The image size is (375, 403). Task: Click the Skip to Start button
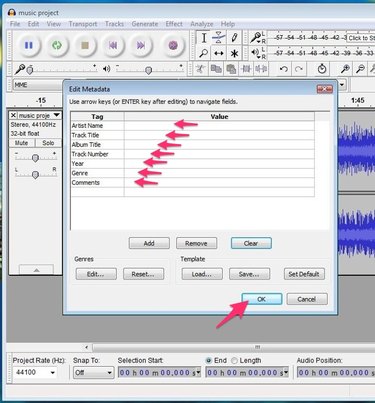(x=113, y=45)
